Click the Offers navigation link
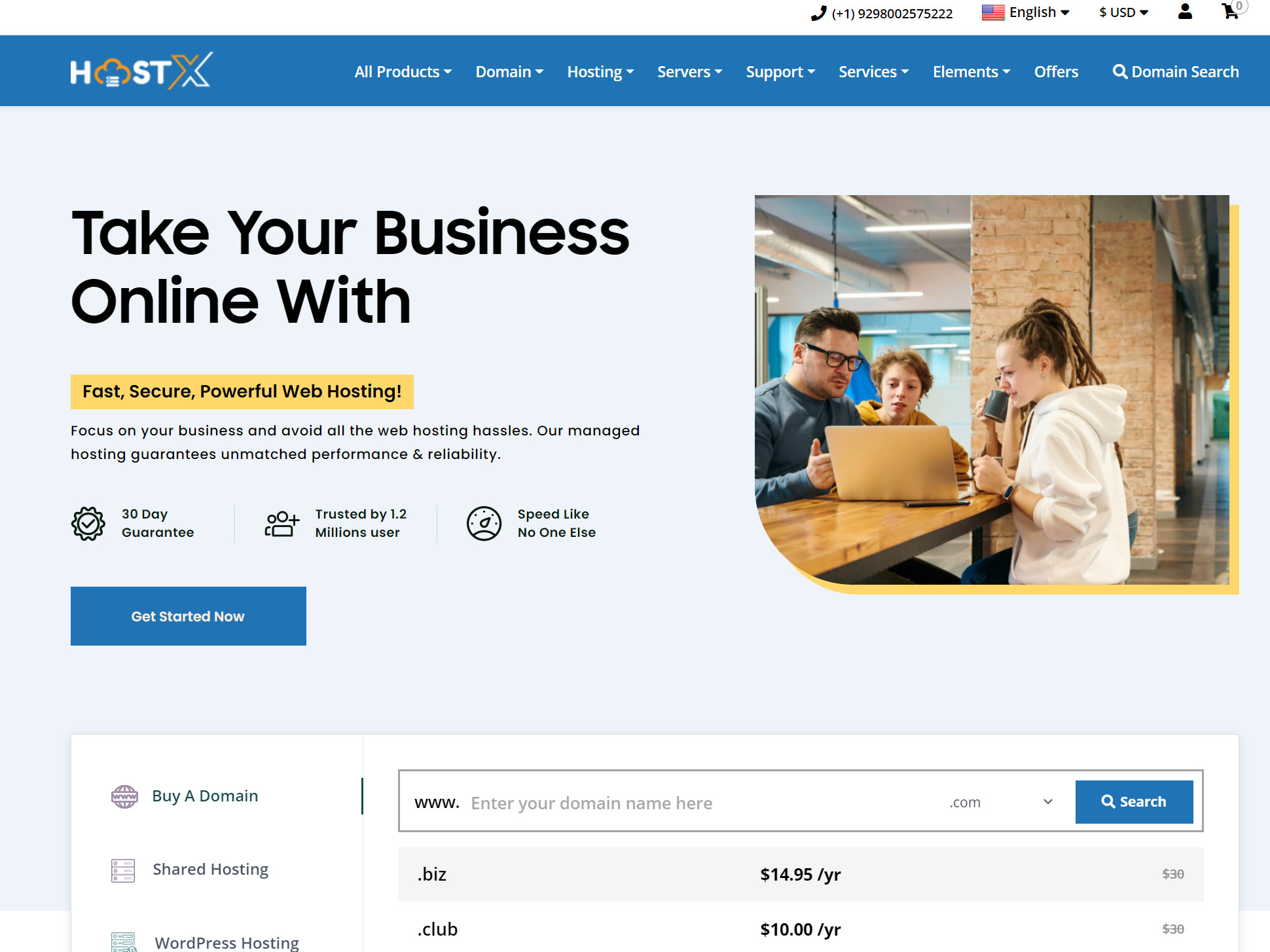This screenshot has width=1270, height=952. [x=1057, y=71]
